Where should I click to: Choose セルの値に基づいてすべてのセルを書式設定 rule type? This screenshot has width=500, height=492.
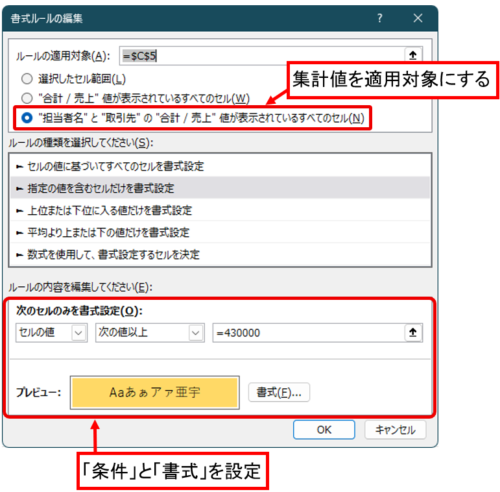(x=220, y=166)
